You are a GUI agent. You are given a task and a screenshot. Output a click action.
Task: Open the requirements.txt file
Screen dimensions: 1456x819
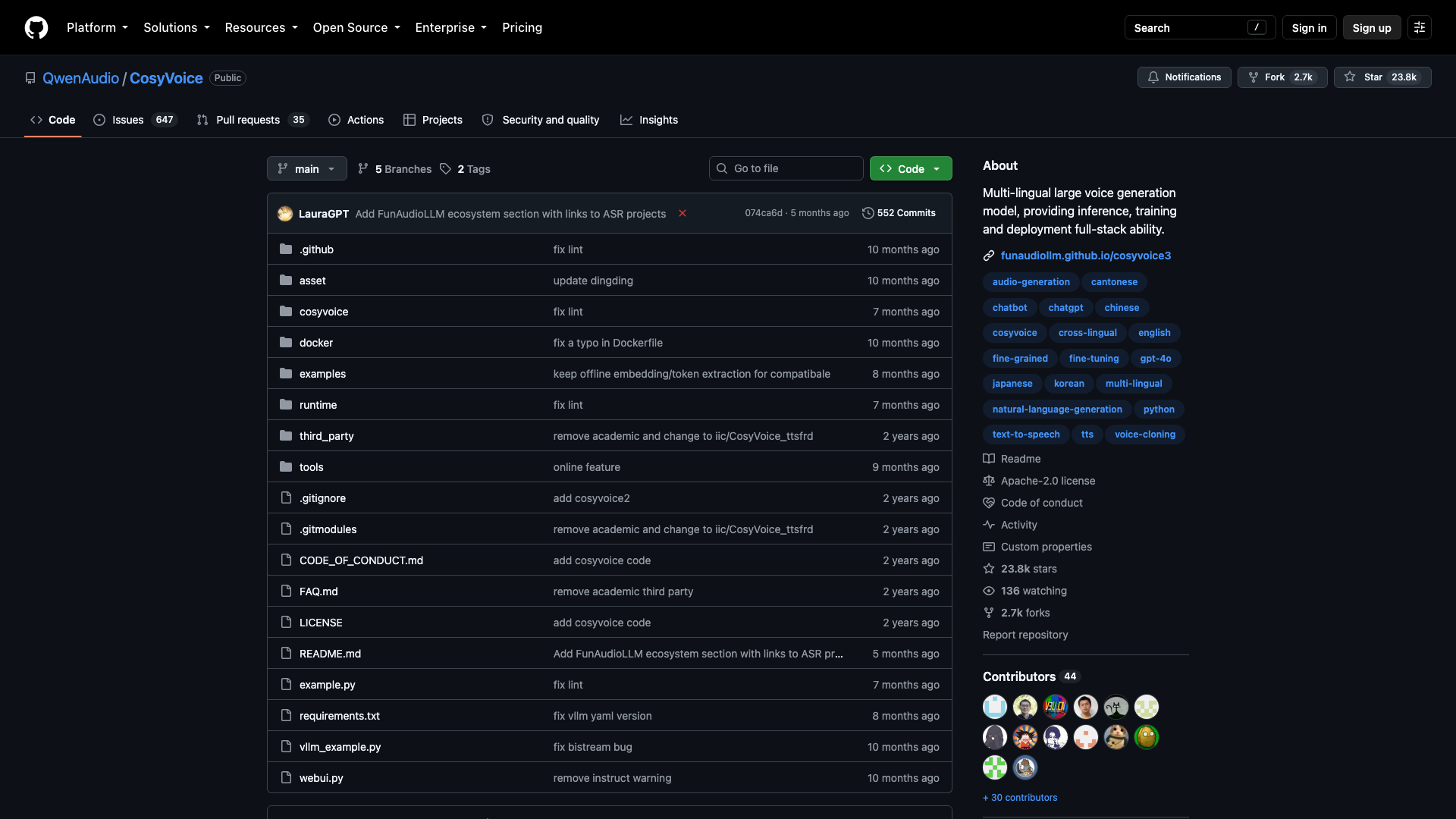pyautogui.click(x=339, y=716)
